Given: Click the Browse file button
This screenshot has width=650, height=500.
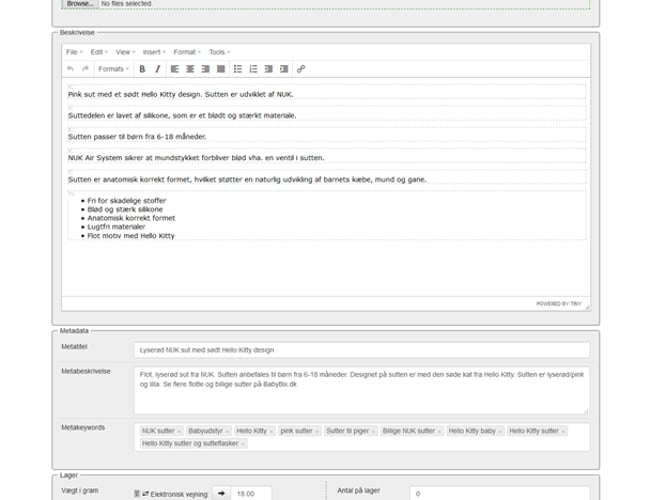Looking at the screenshot, I should [80, 4].
